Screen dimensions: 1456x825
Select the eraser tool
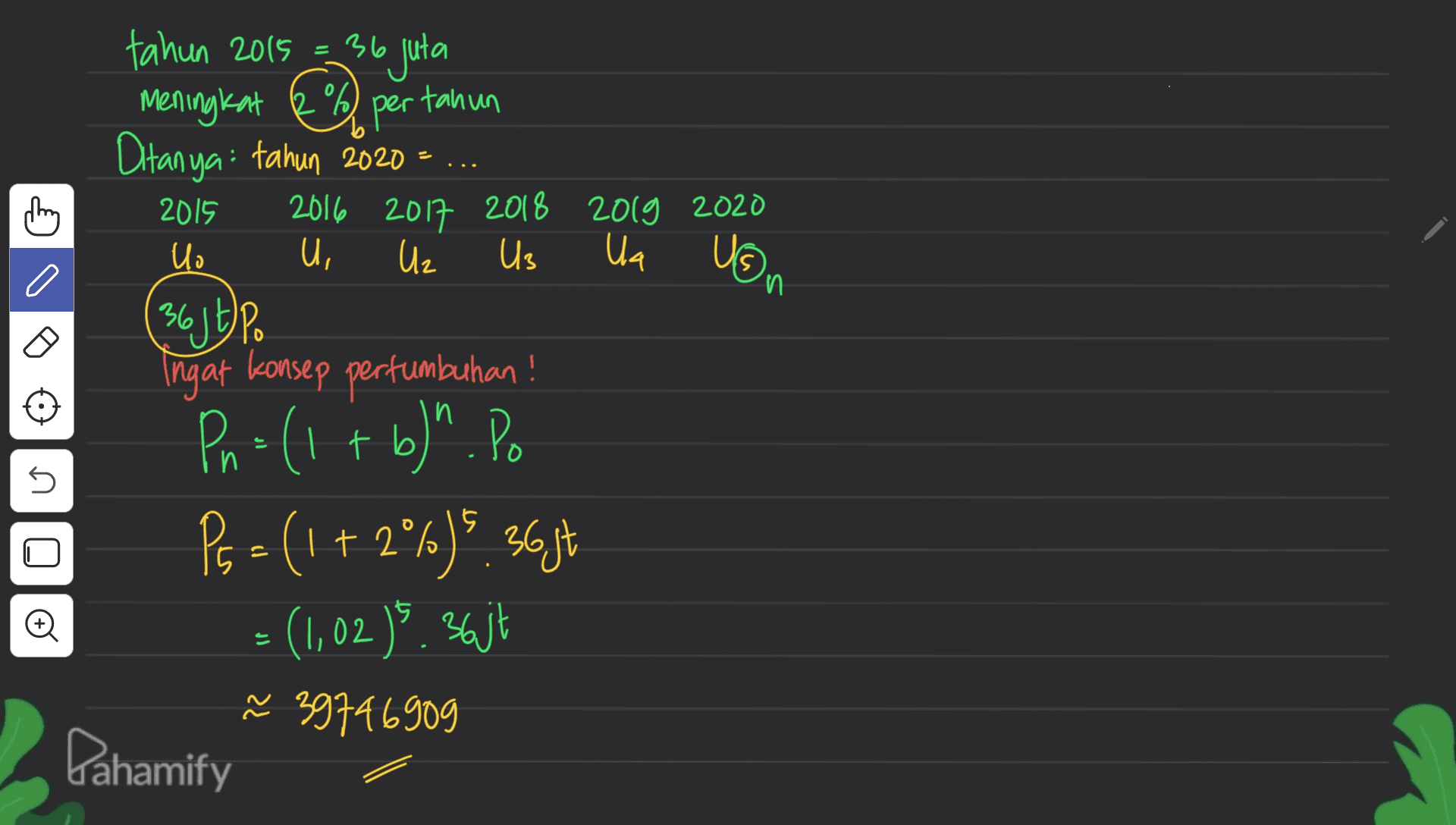[42, 343]
